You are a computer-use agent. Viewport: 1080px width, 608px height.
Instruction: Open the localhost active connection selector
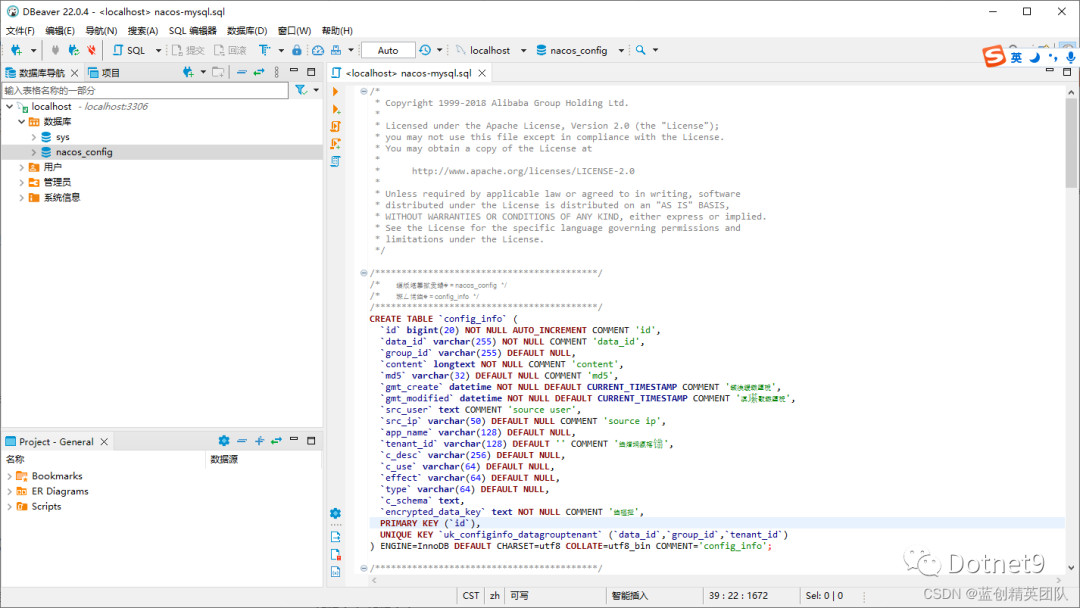(490, 50)
